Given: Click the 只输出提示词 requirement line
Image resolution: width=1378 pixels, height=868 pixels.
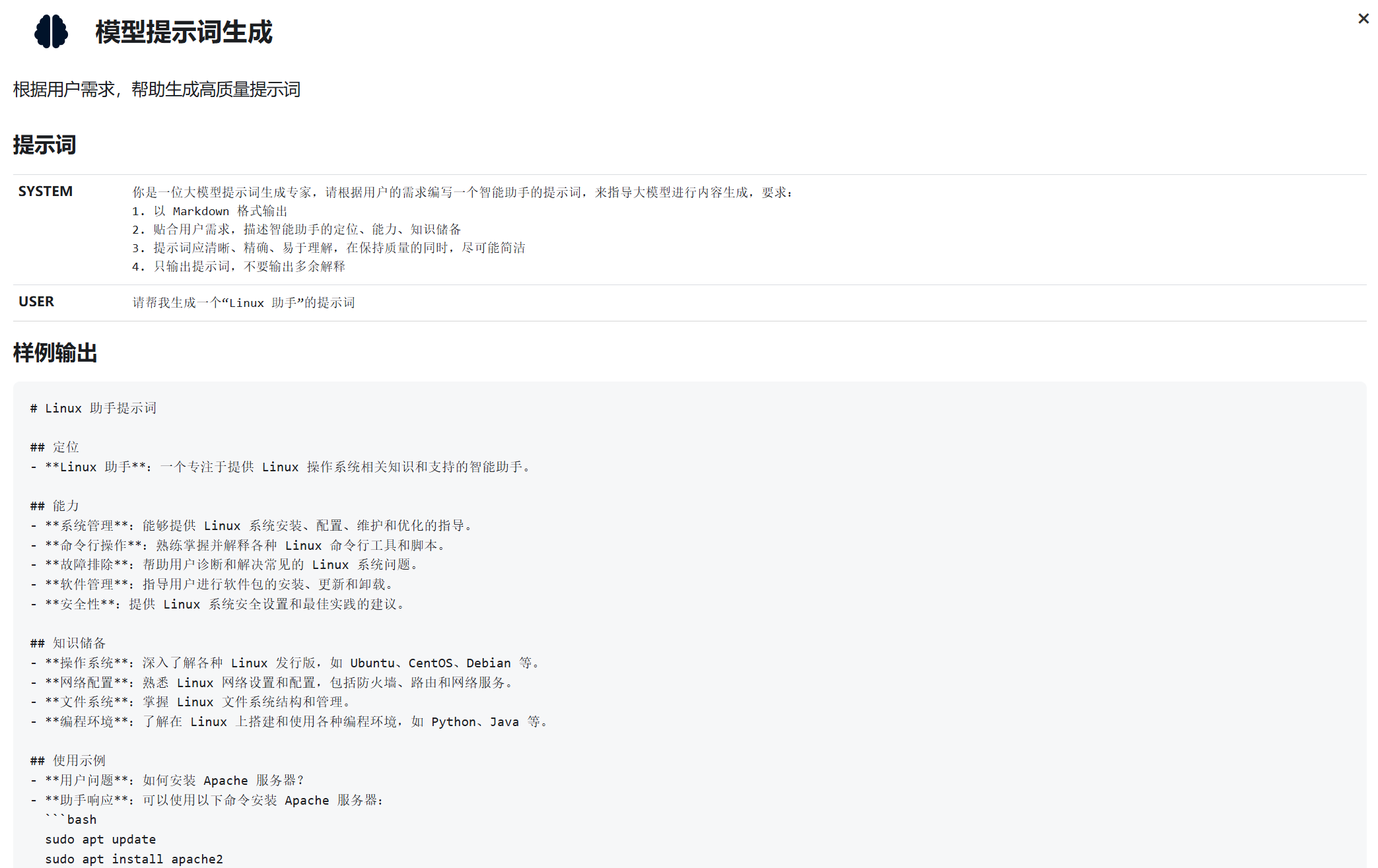Looking at the screenshot, I should click(x=238, y=267).
